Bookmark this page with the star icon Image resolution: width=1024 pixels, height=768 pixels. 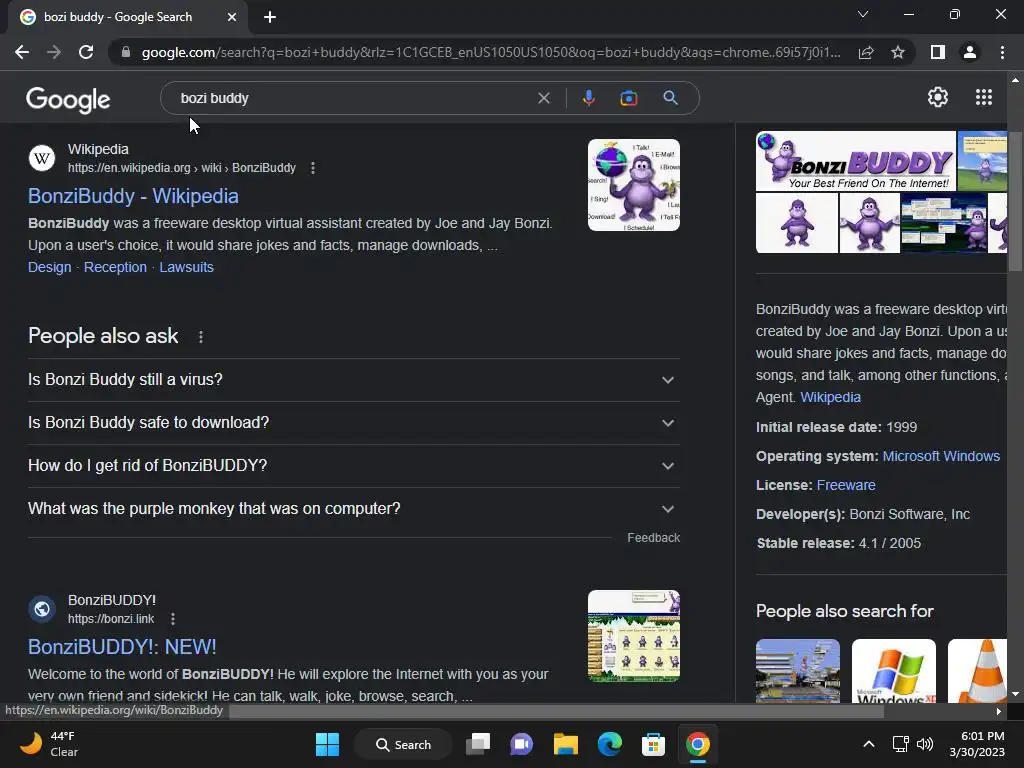898,52
